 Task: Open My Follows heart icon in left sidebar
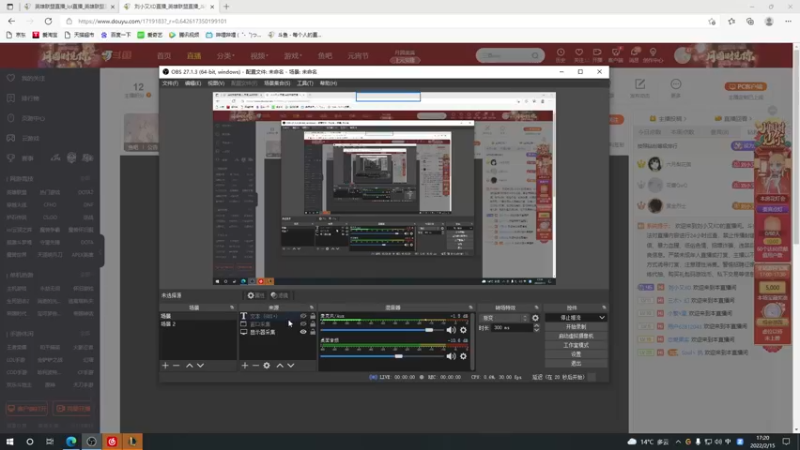11,79
